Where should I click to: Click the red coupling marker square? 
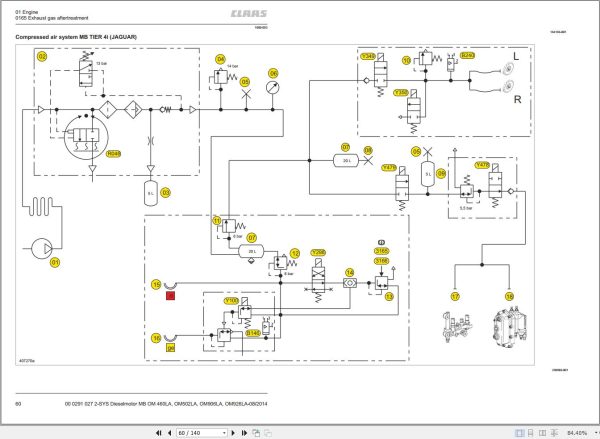click(x=171, y=295)
